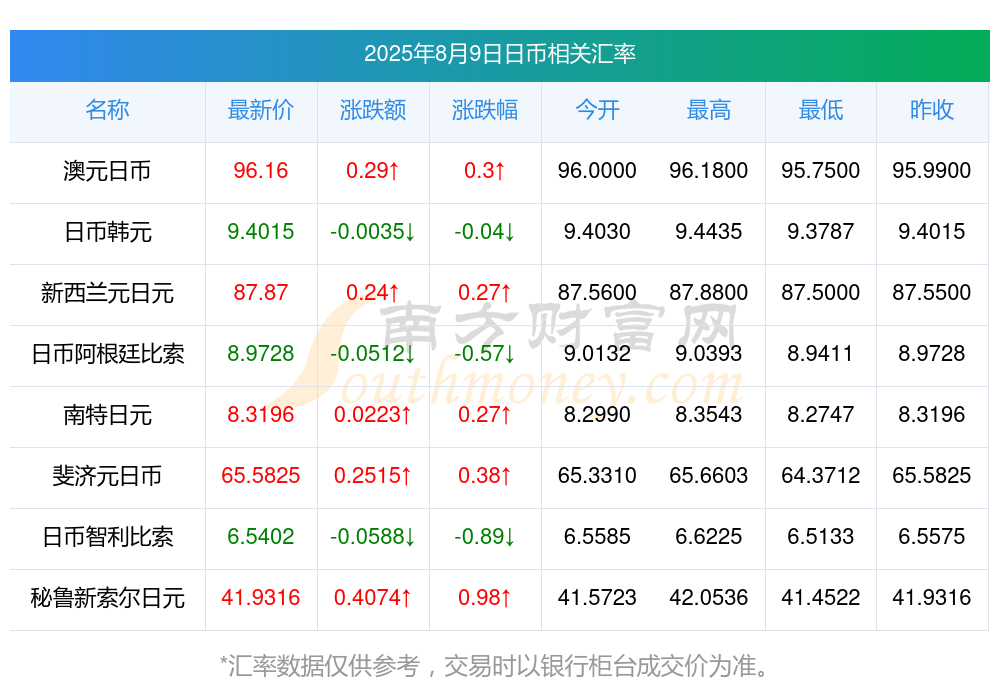The height and width of the screenshot is (698, 1000).
Task: Click the change amount '0.2515↑'
Action: pyautogui.click(x=372, y=475)
